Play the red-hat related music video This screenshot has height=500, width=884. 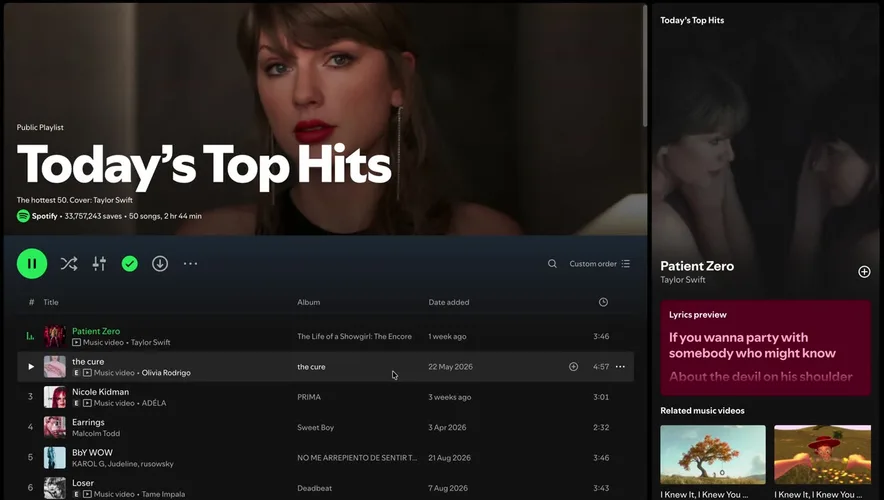[823, 454]
